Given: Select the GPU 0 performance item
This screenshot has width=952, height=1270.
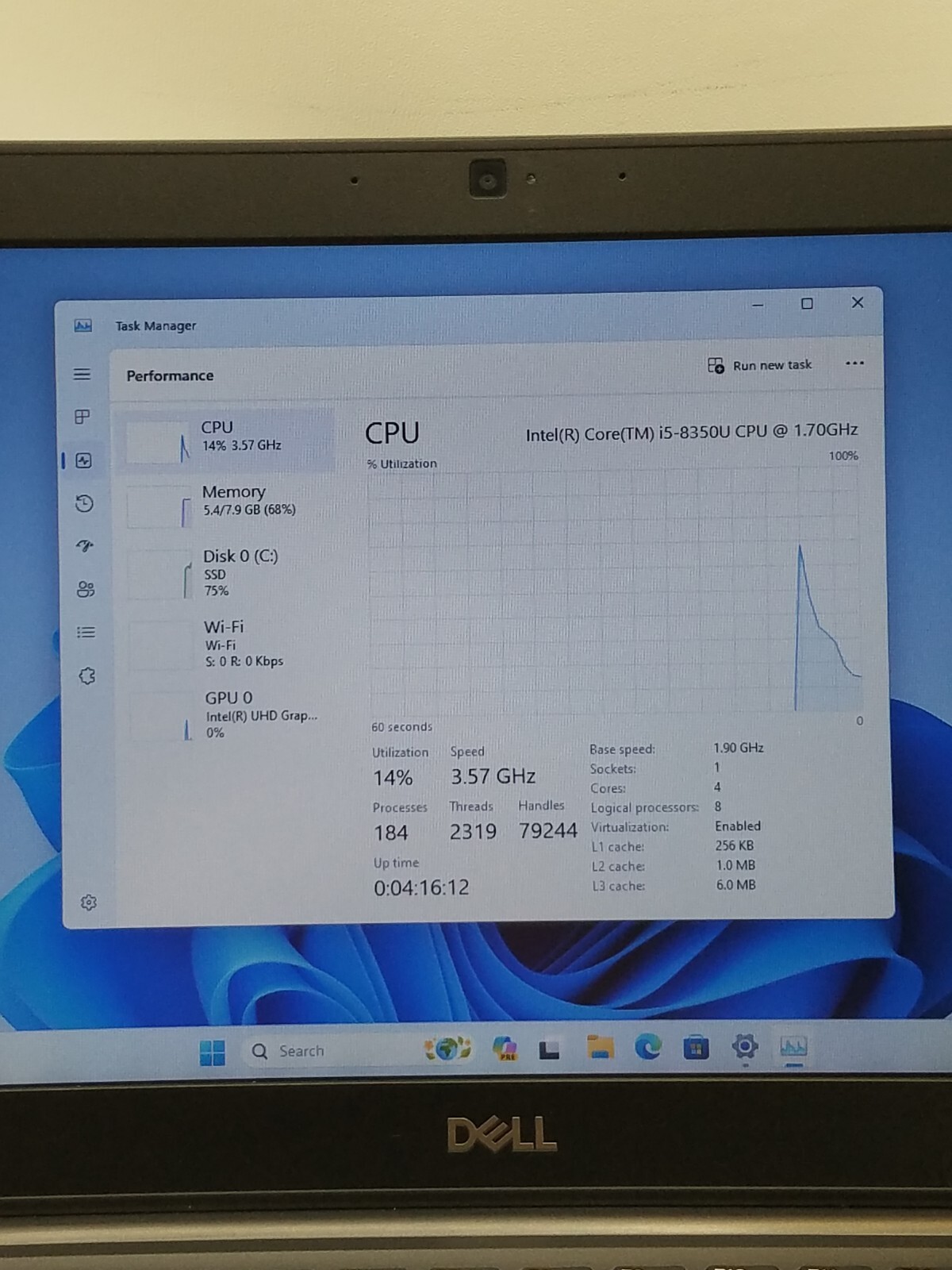Looking at the screenshot, I should coord(230,714).
